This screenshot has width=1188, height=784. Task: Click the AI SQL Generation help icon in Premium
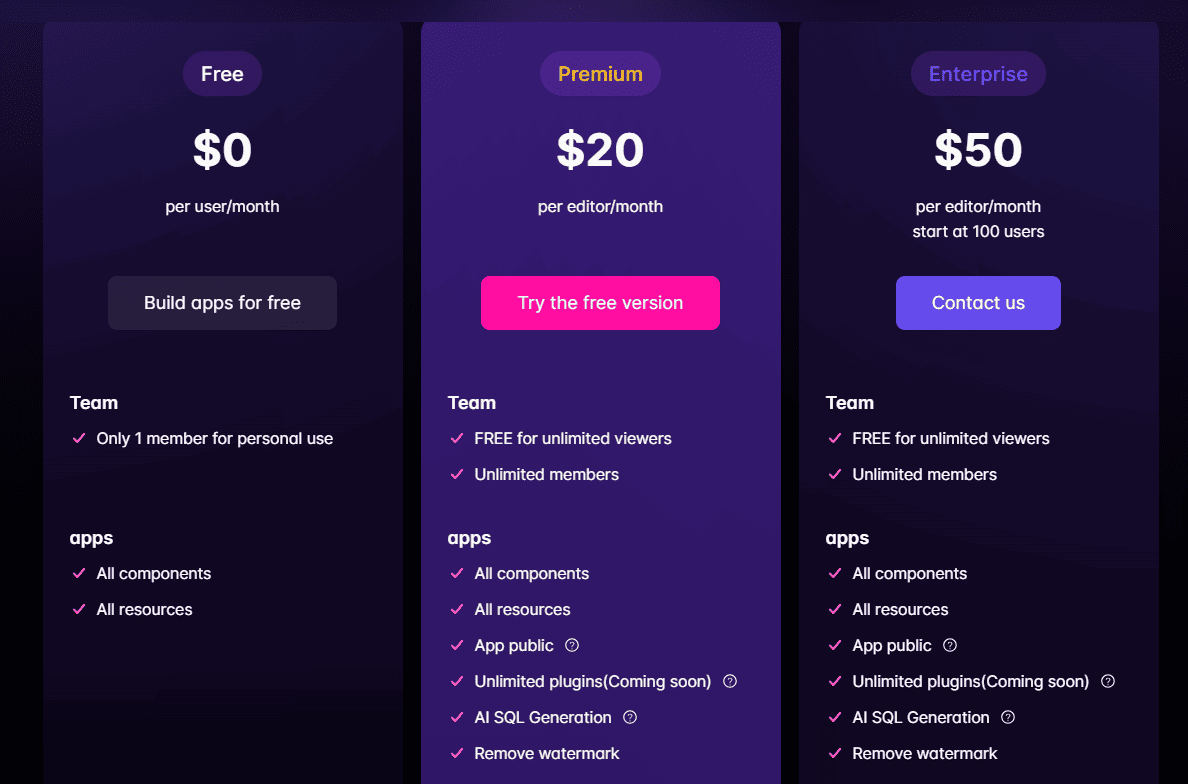point(629,717)
